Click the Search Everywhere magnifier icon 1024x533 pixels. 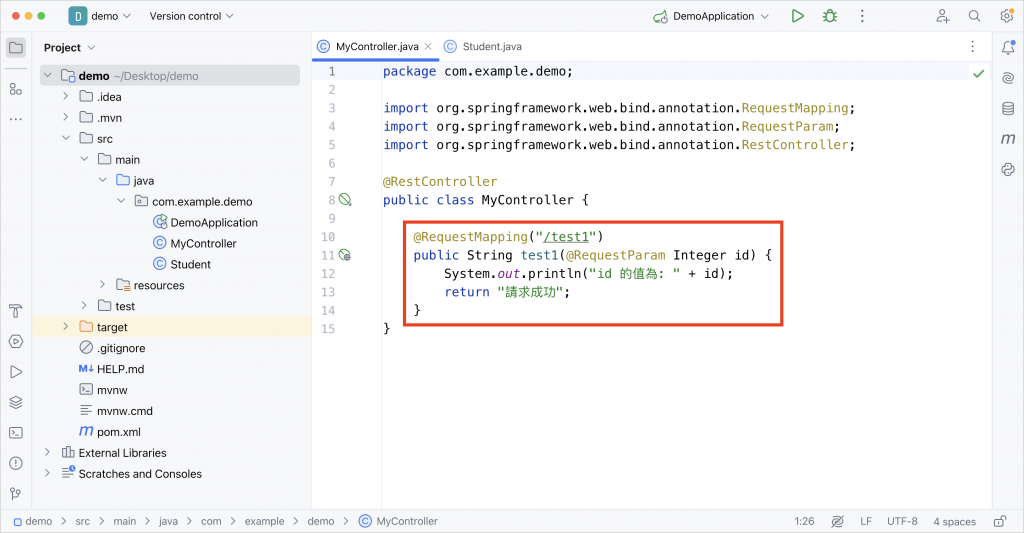click(974, 16)
